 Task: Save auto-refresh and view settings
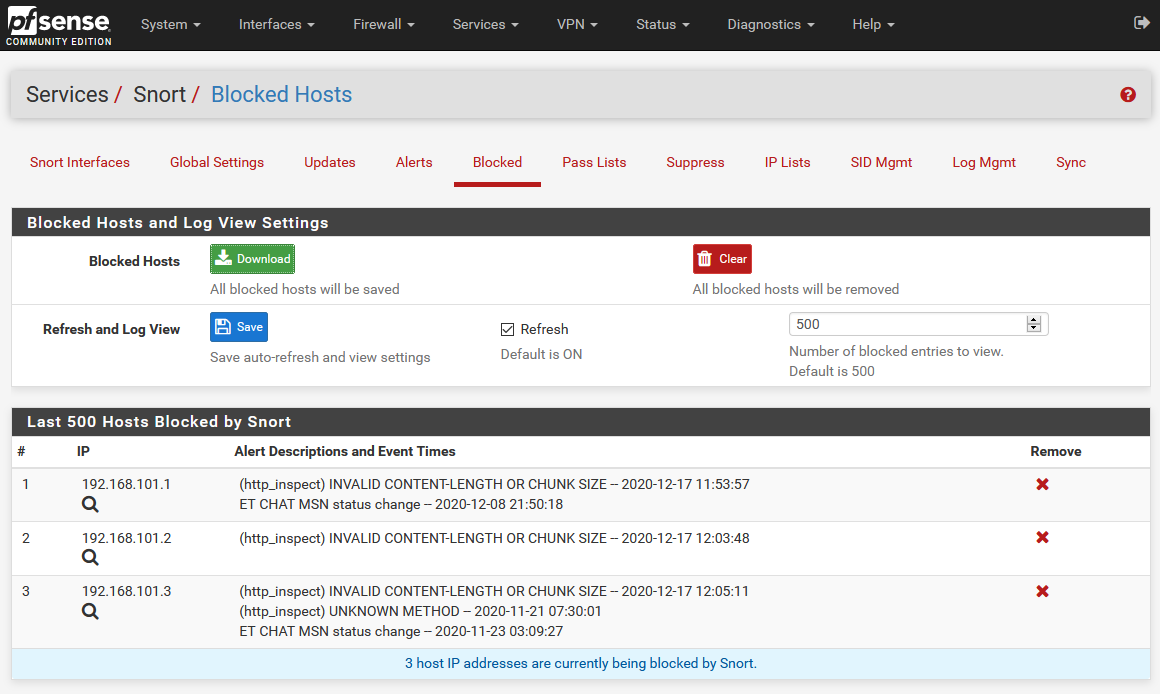point(239,327)
